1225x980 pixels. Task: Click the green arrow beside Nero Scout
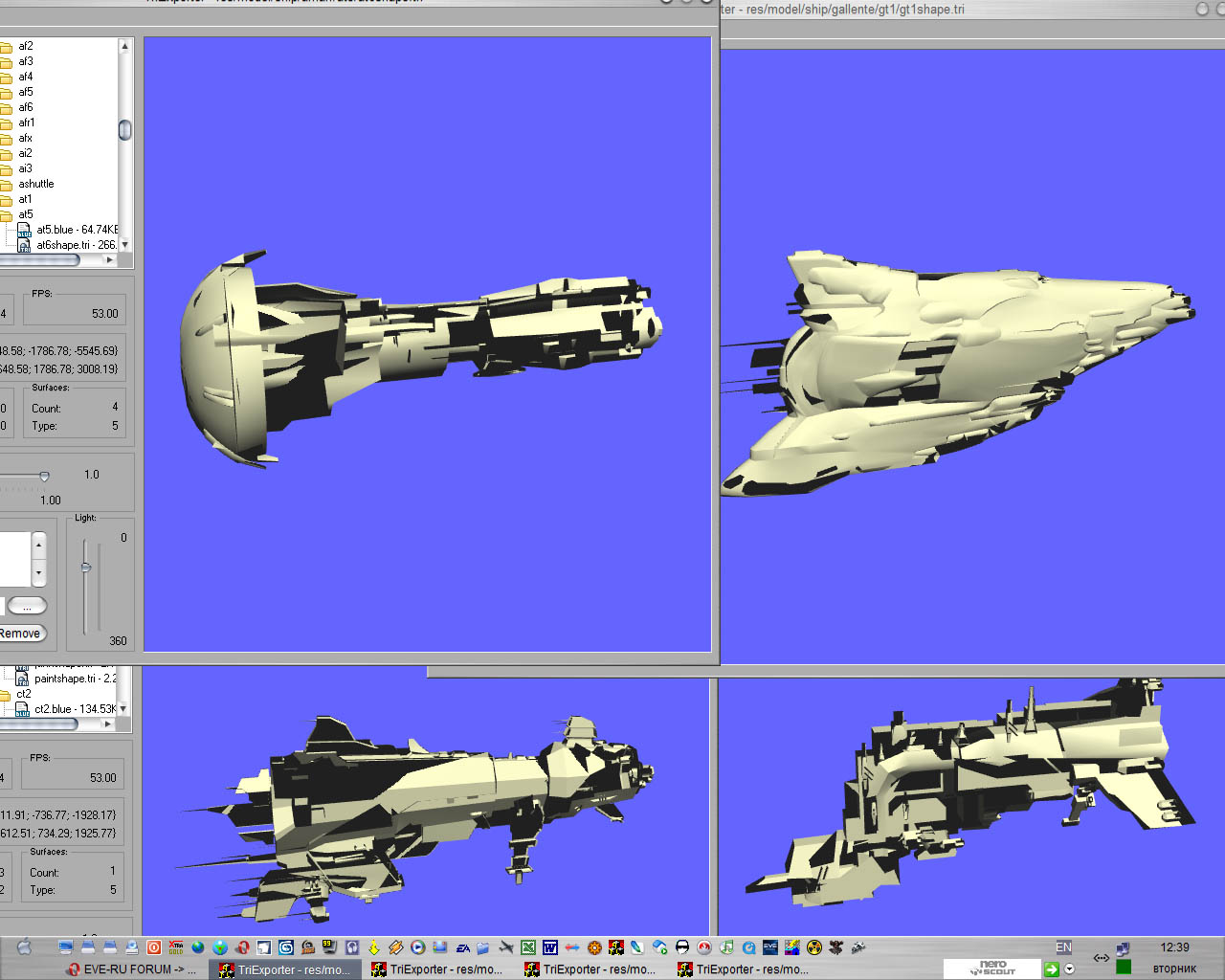pos(1052,969)
